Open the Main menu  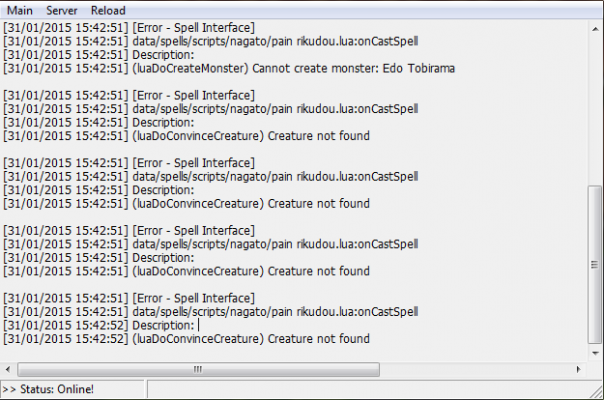tap(20, 10)
